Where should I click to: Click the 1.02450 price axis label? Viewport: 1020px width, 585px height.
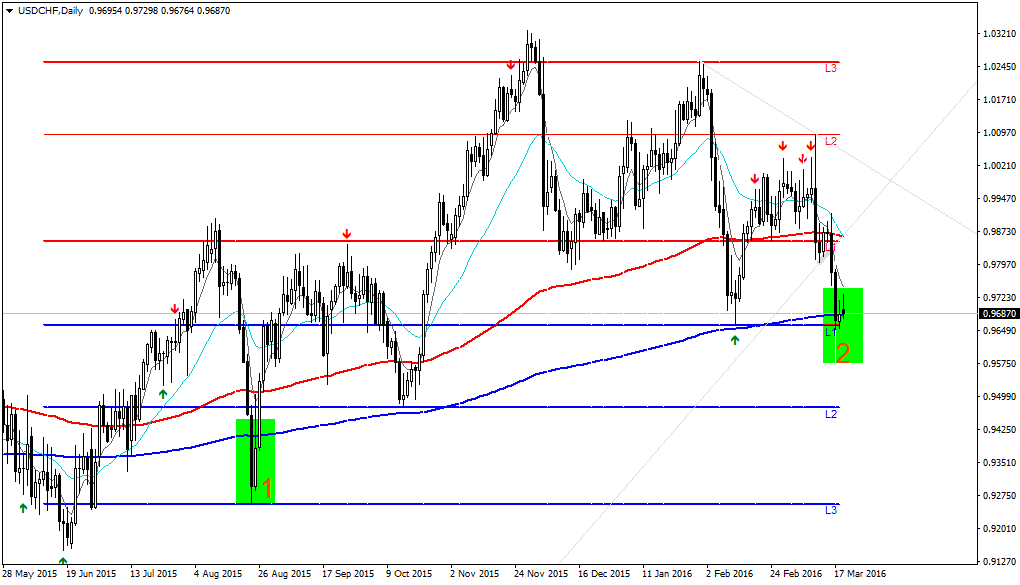coord(1000,67)
